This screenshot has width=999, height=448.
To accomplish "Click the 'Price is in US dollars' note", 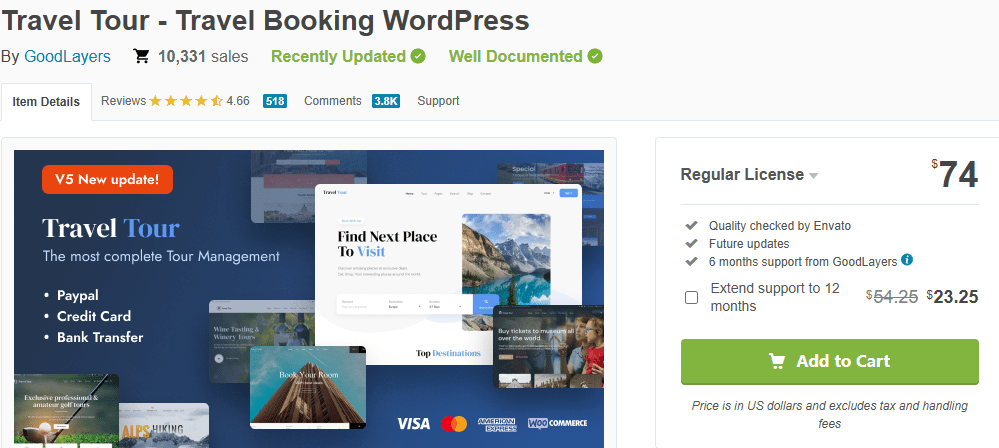I will (x=830, y=414).
